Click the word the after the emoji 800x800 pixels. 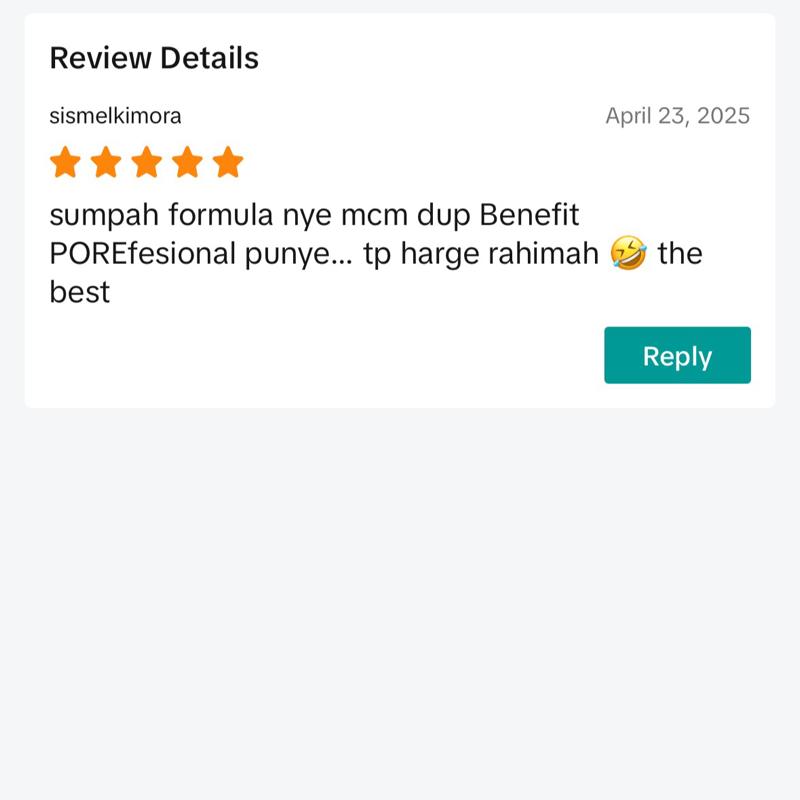pos(680,253)
